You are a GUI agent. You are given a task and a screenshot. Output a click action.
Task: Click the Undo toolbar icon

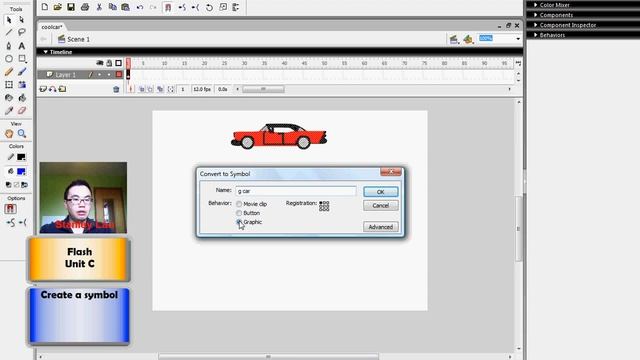pos(140,7)
